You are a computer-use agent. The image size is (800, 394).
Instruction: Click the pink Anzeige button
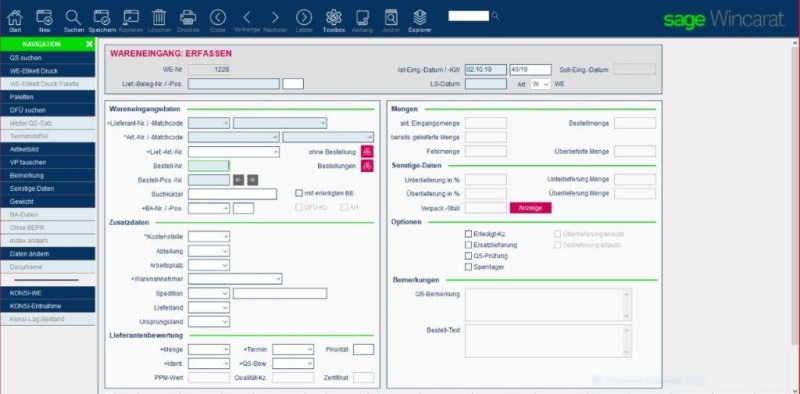531,208
